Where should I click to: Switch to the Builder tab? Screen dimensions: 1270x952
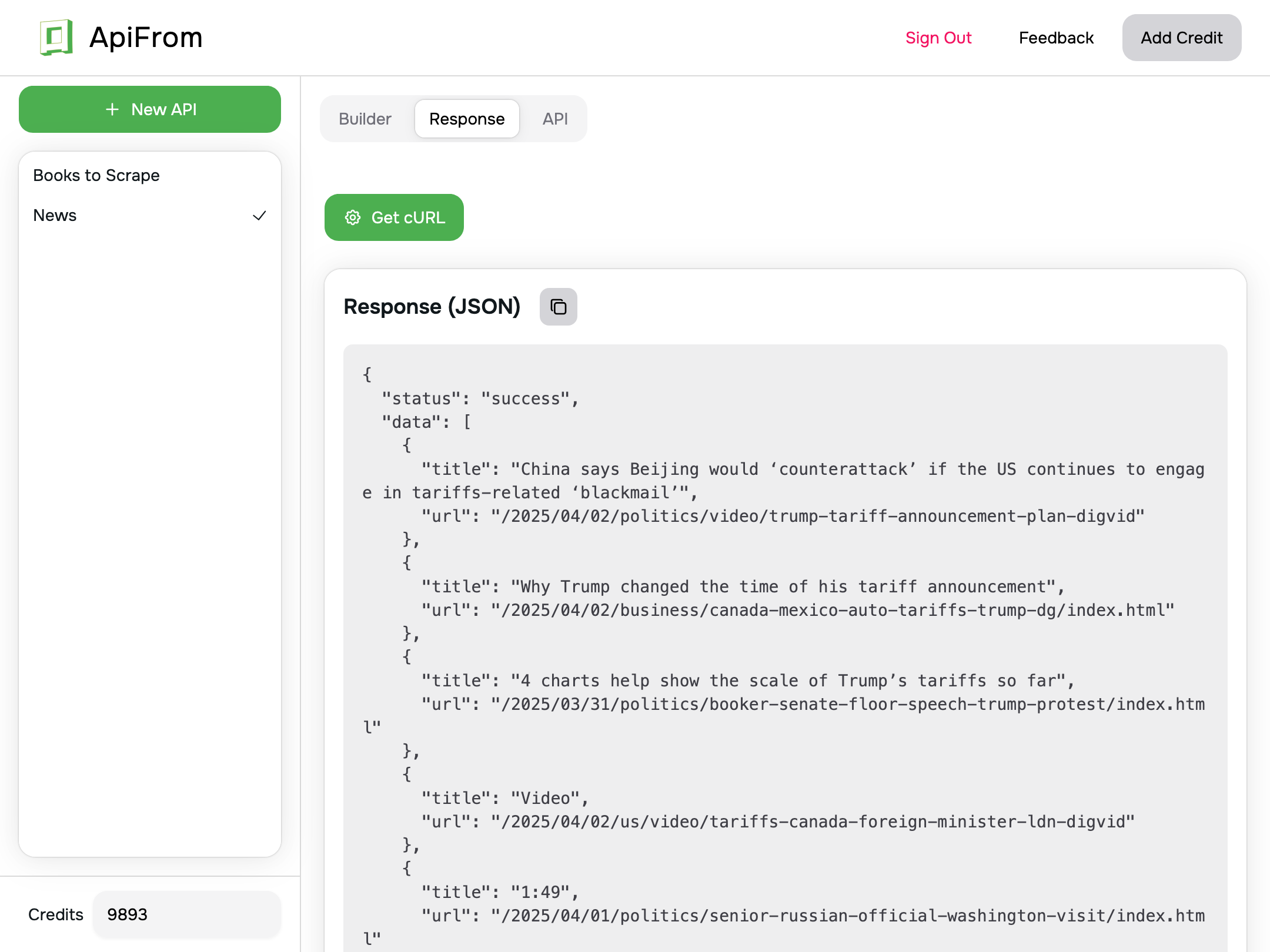pos(365,119)
